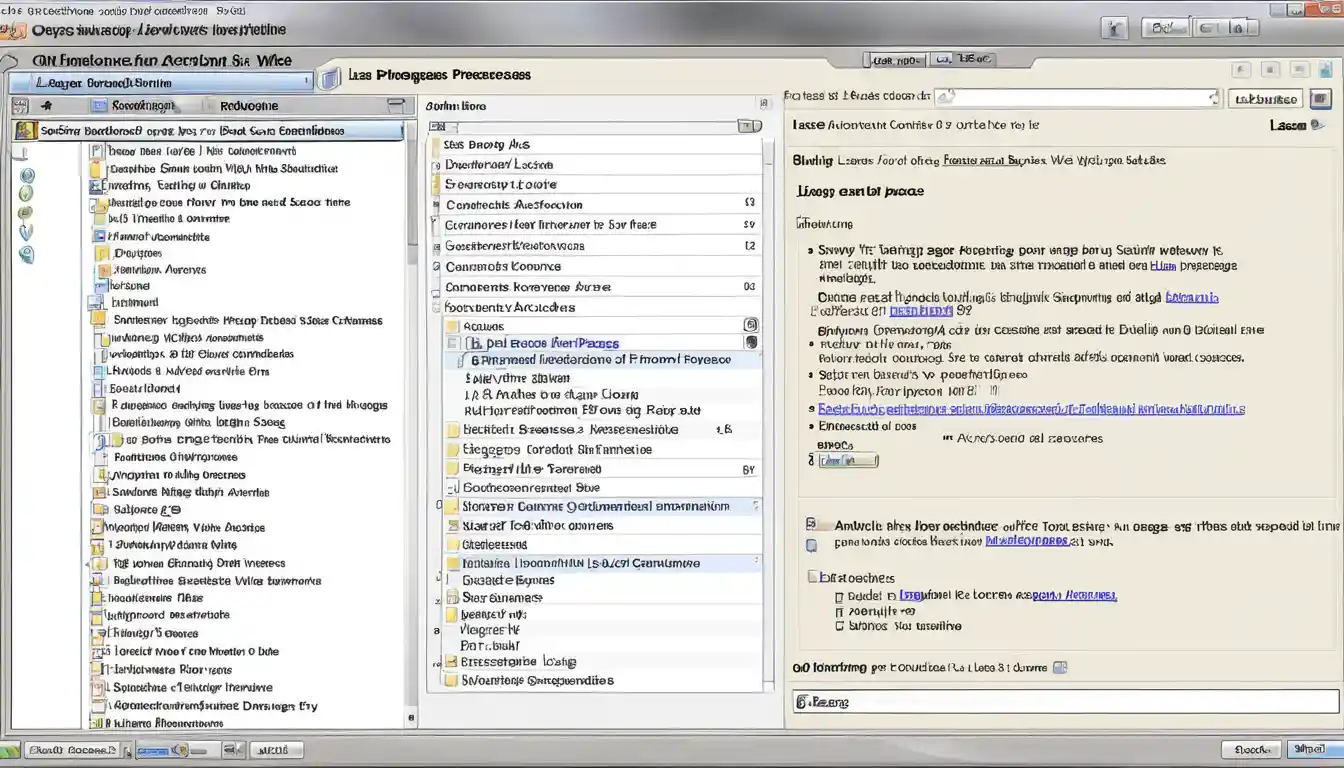Toggle the 'Bfateoehes' checkbox
This screenshot has width=1344, height=768.
(812, 577)
